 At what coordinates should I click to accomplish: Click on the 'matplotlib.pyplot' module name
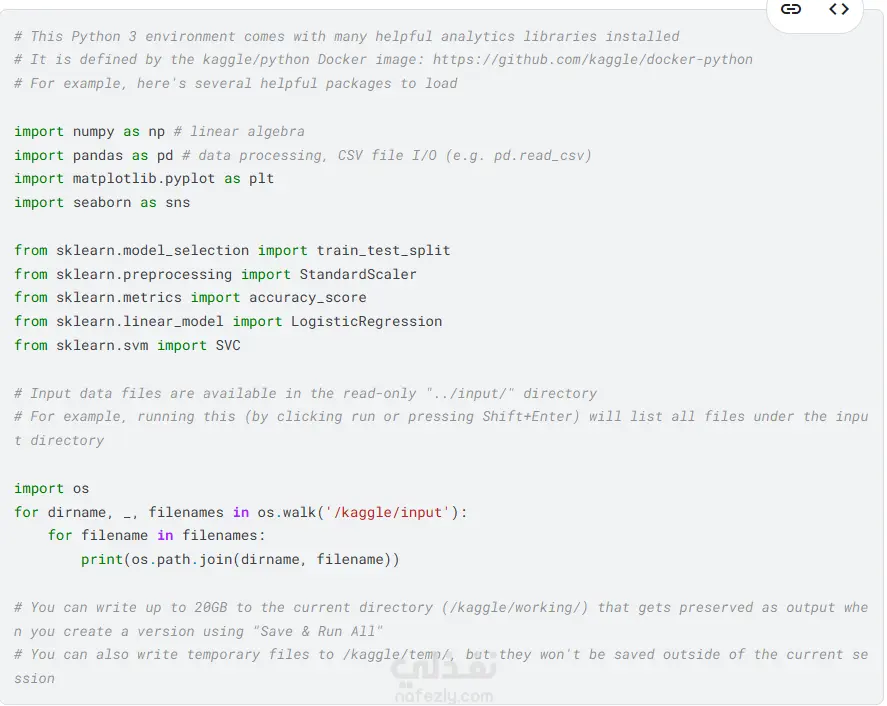pos(144,179)
